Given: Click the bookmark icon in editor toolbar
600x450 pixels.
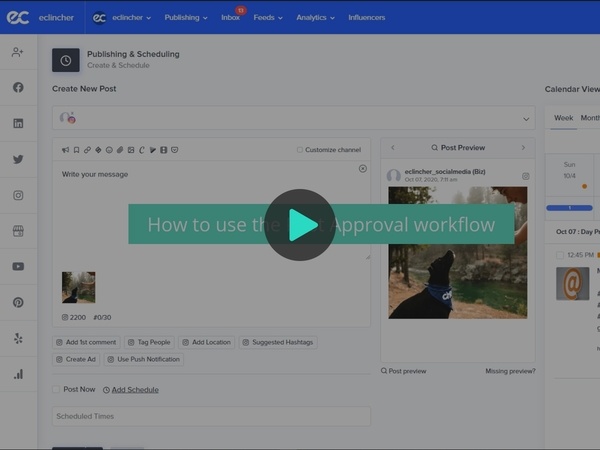Looking at the screenshot, I should 77,150.
